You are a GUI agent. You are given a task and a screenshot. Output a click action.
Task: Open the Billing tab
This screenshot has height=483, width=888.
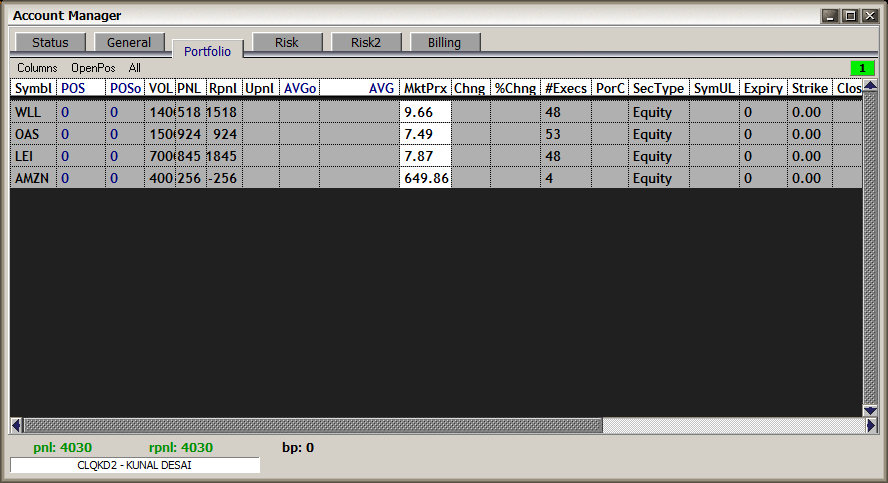445,42
